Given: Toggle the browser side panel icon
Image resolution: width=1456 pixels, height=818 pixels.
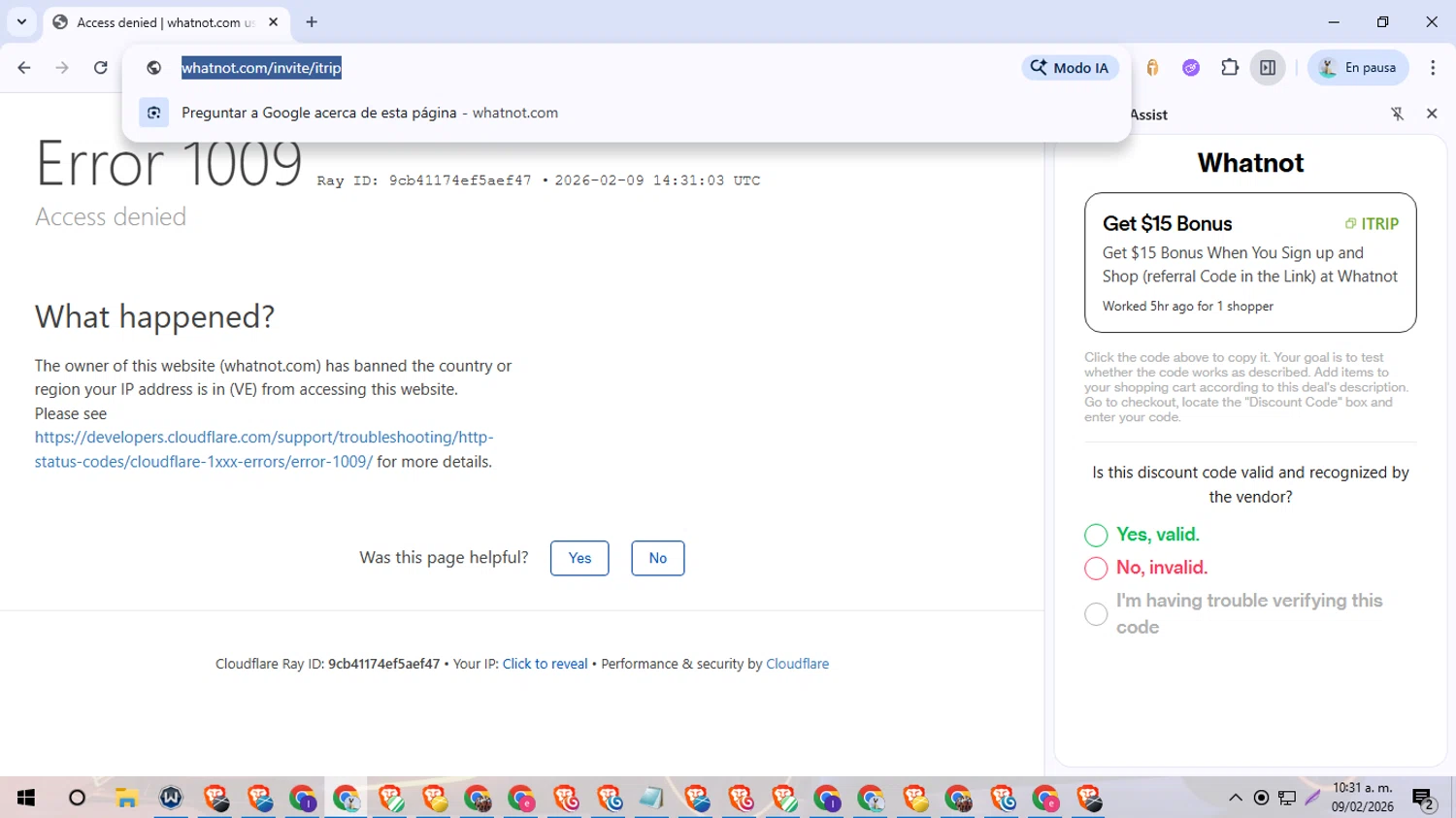Looking at the screenshot, I should pos(1268,68).
